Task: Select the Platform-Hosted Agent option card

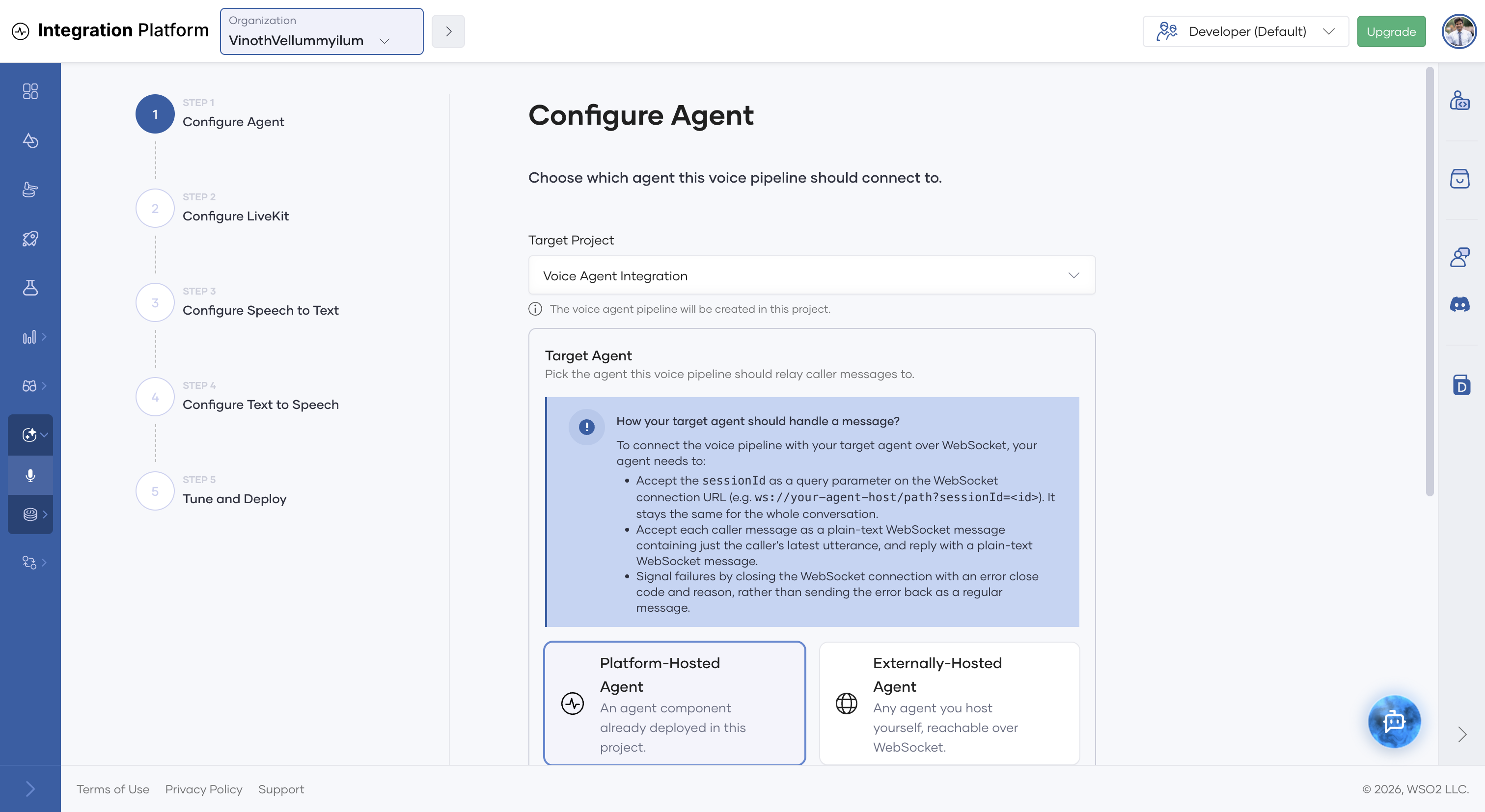Action: [x=674, y=704]
